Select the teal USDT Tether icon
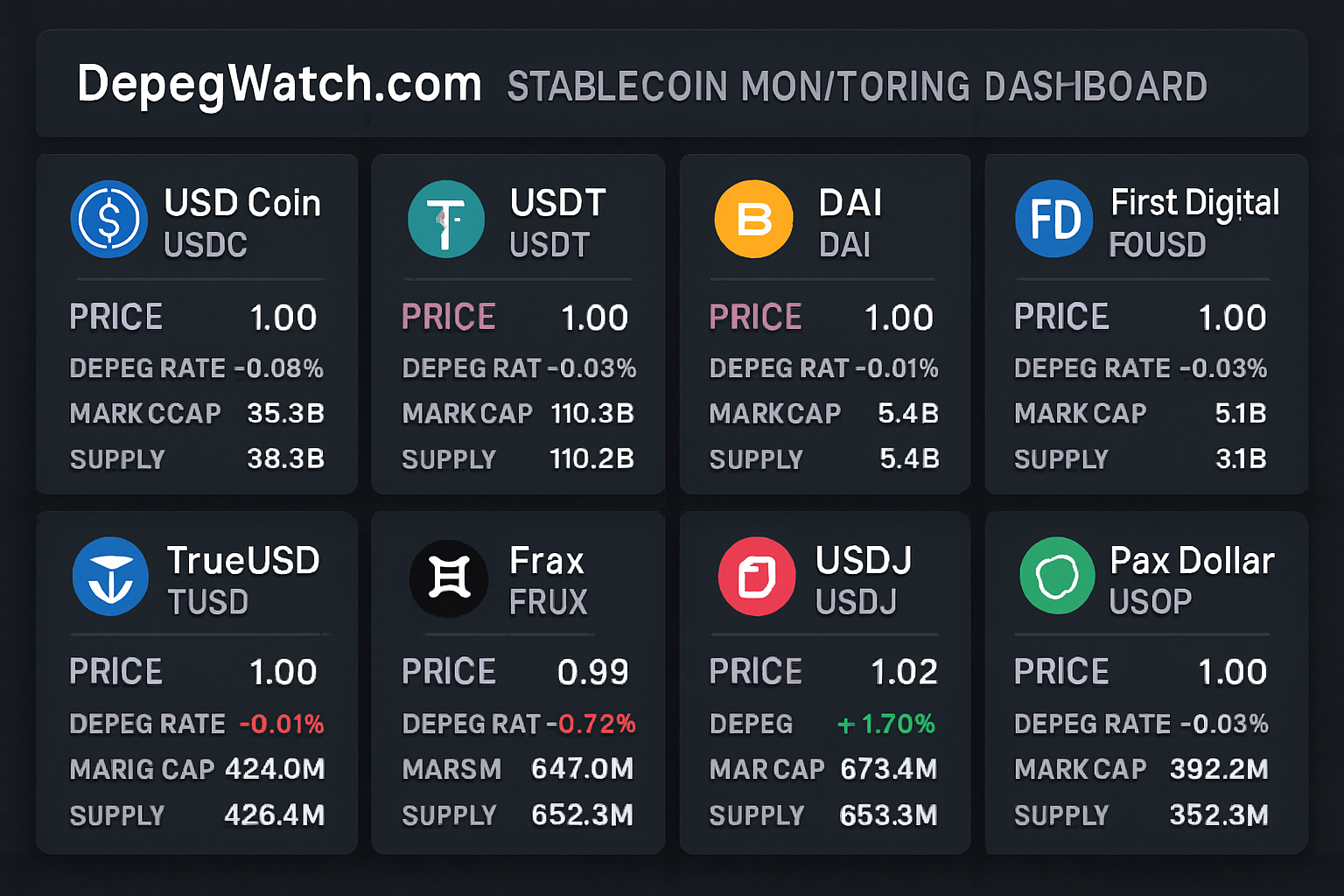This screenshot has height=896, width=1344. [447, 220]
